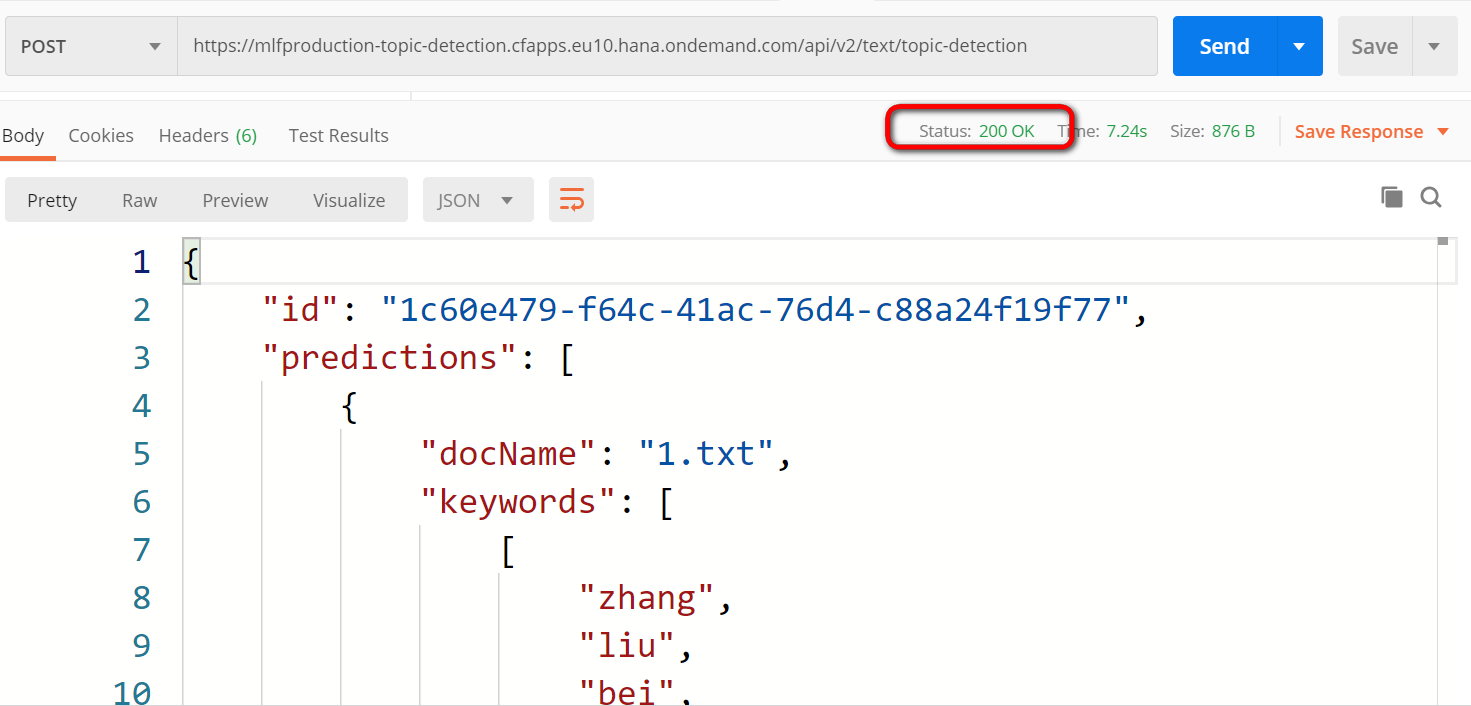The height and width of the screenshot is (706, 1471).
Task: Copy the response to clipboard icon
Action: 1391,197
